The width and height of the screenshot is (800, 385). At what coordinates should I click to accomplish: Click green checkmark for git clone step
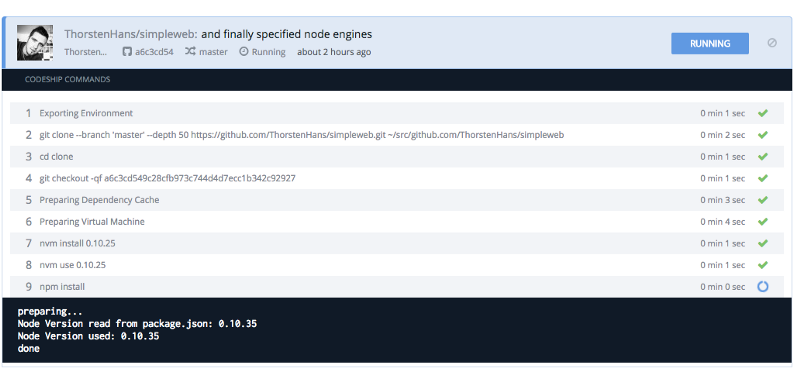[763, 135]
